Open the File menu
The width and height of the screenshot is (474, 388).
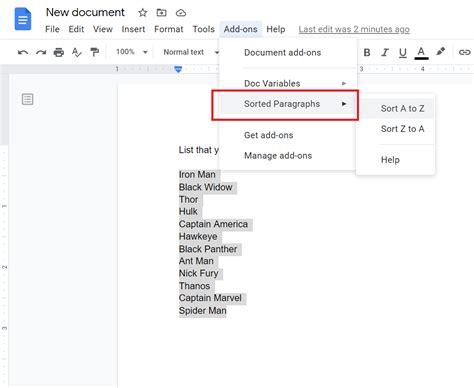point(52,29)
